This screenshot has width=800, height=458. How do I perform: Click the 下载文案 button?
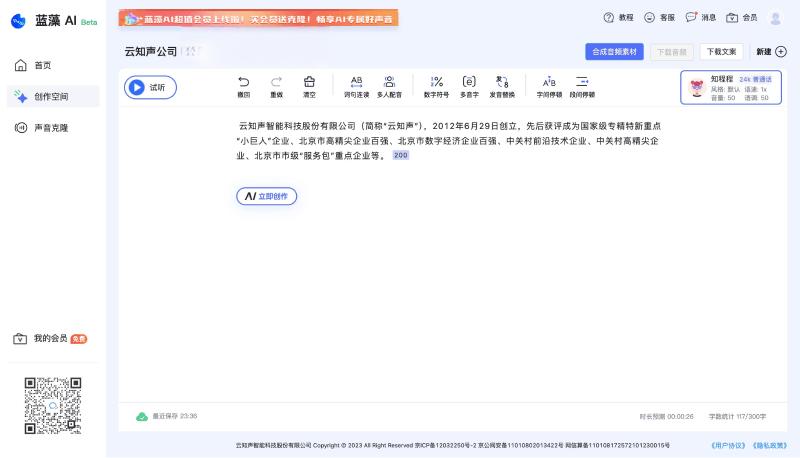[721, 51]
